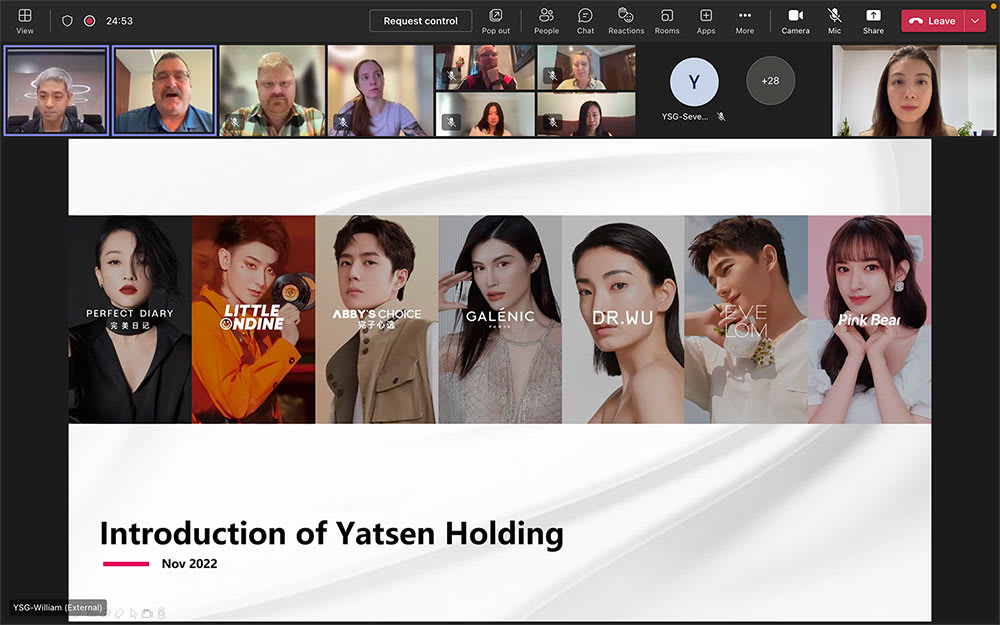Image resolution: width=1000 pixels, height=625 pixels.
Task: Select the video of man in blue polo
Action: tap(165, 91)
